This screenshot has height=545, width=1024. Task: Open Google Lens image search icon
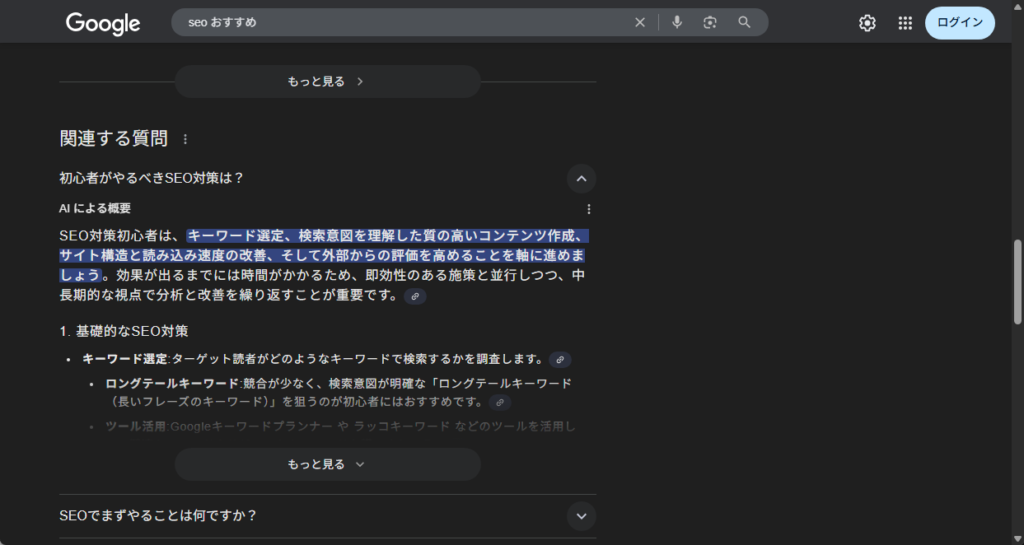(710, 22)
